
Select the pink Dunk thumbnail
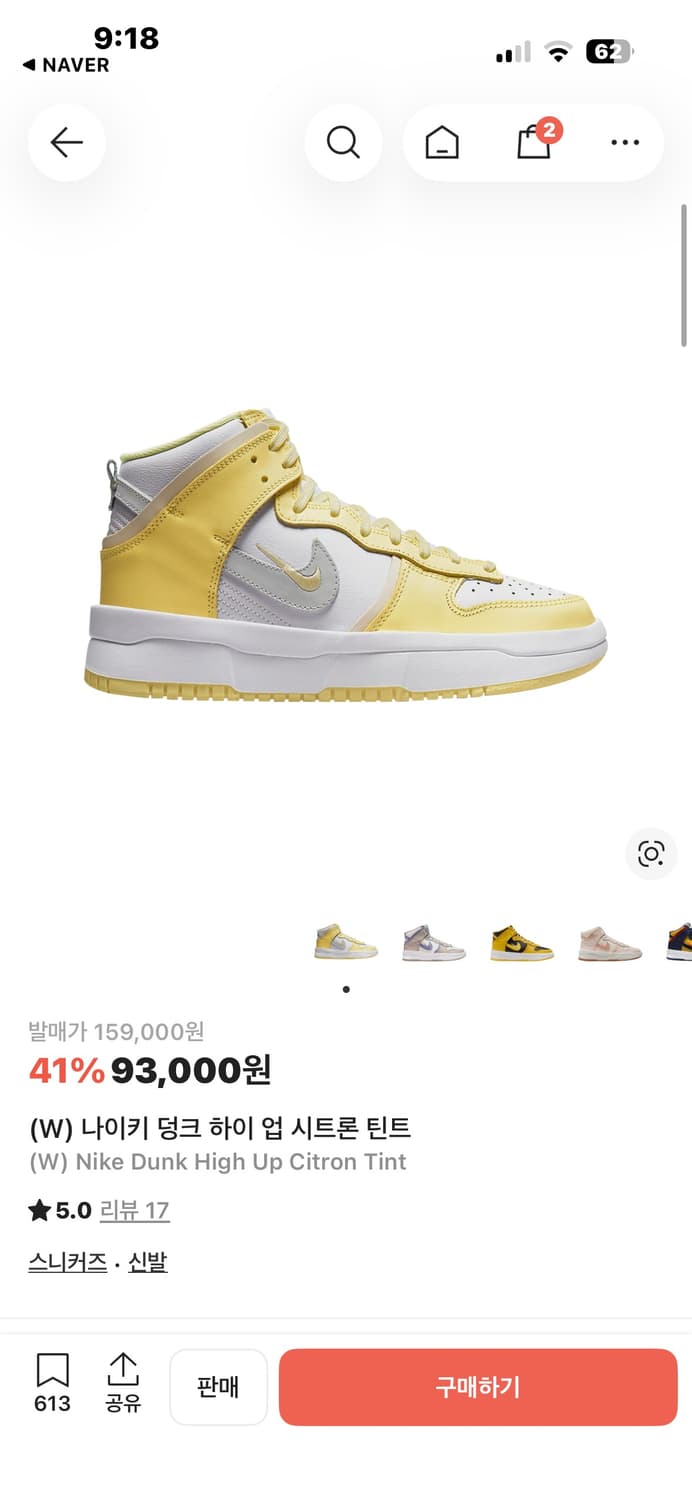610,942
